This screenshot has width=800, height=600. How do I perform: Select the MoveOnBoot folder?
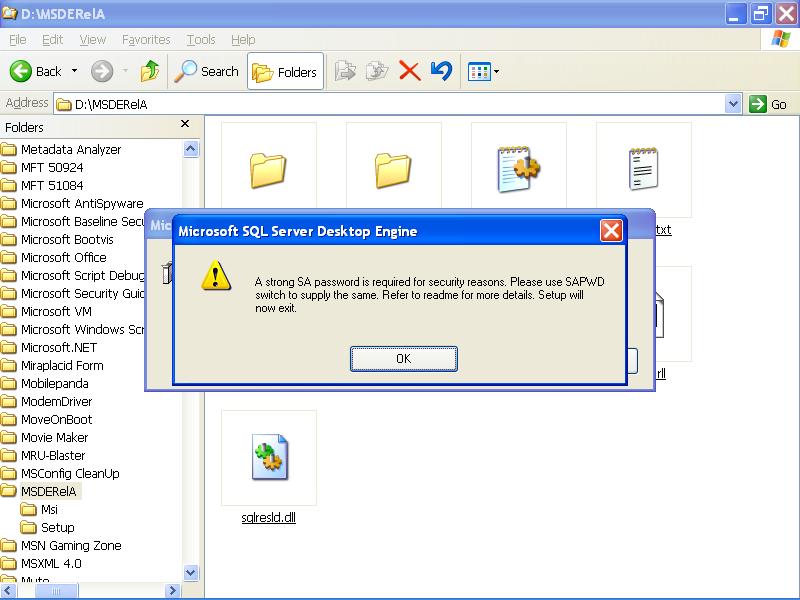[57, 419]
